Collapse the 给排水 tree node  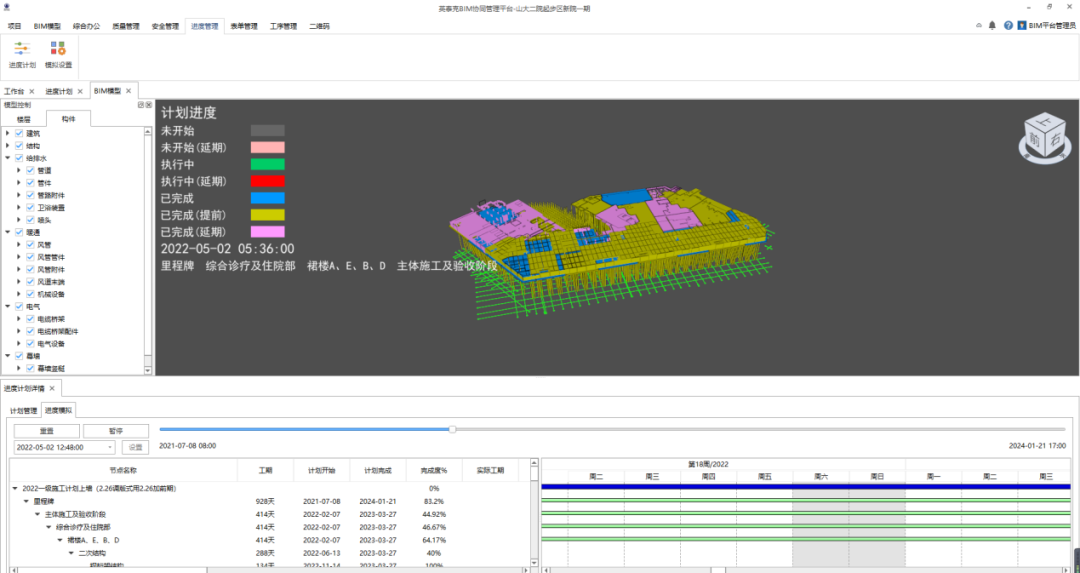click(8, 158)
